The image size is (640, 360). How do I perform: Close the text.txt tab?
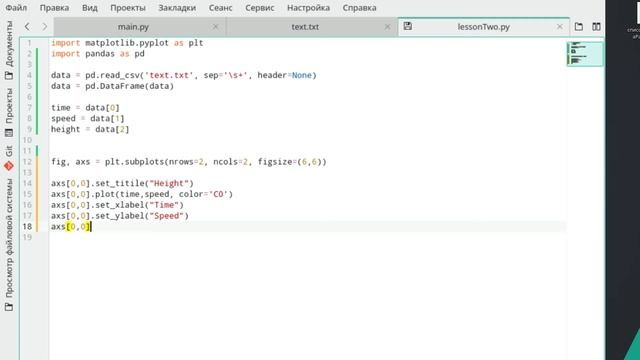pyautogui.click(x=387, y=27)
